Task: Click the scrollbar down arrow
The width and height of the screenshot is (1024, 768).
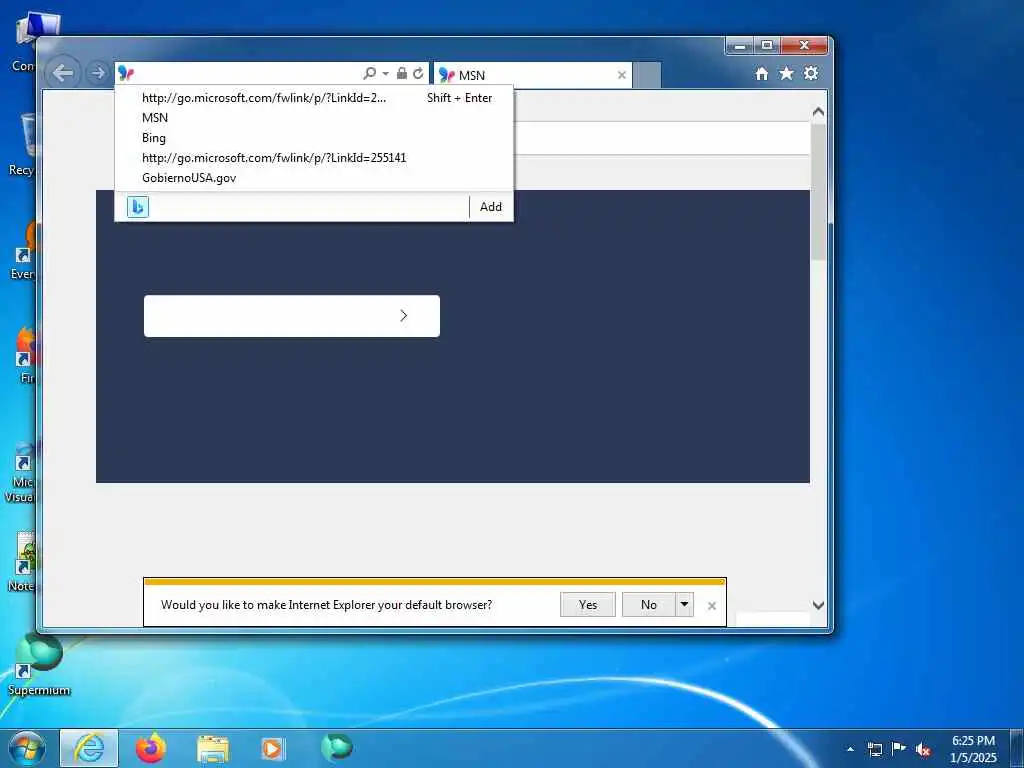Action: click(818, 605)
